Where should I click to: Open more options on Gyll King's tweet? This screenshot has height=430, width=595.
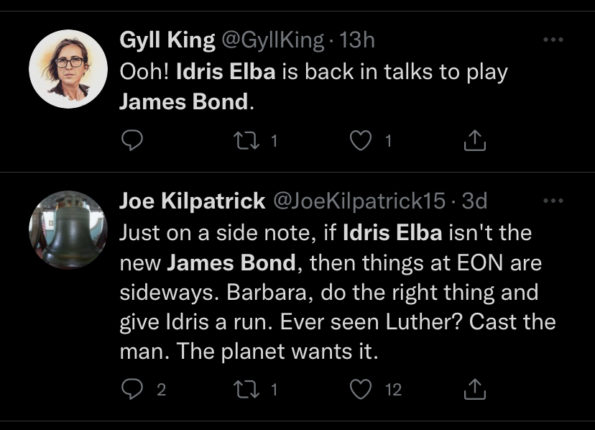point(553,39)
